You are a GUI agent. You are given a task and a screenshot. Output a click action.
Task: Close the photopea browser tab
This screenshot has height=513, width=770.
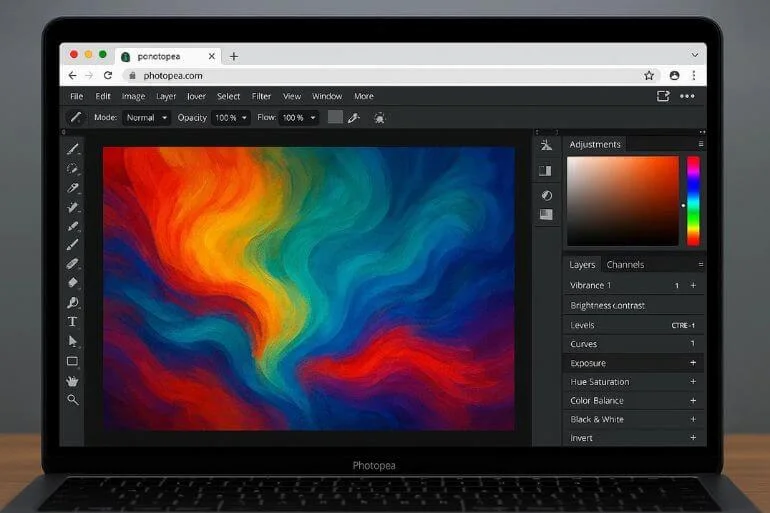[212, 56]
